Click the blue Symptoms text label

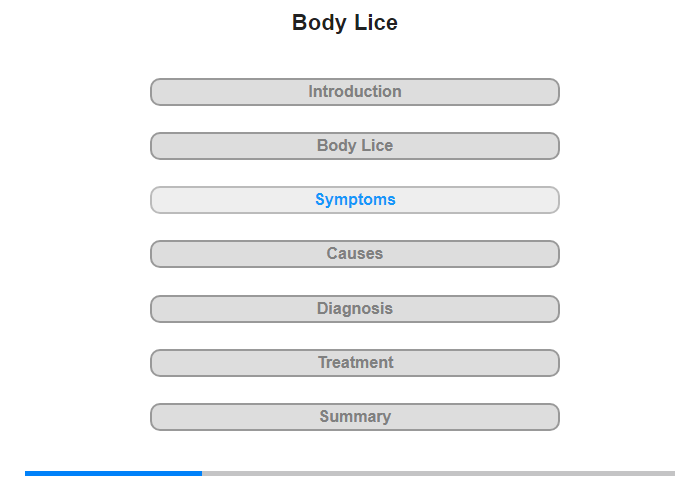point(355,200)
